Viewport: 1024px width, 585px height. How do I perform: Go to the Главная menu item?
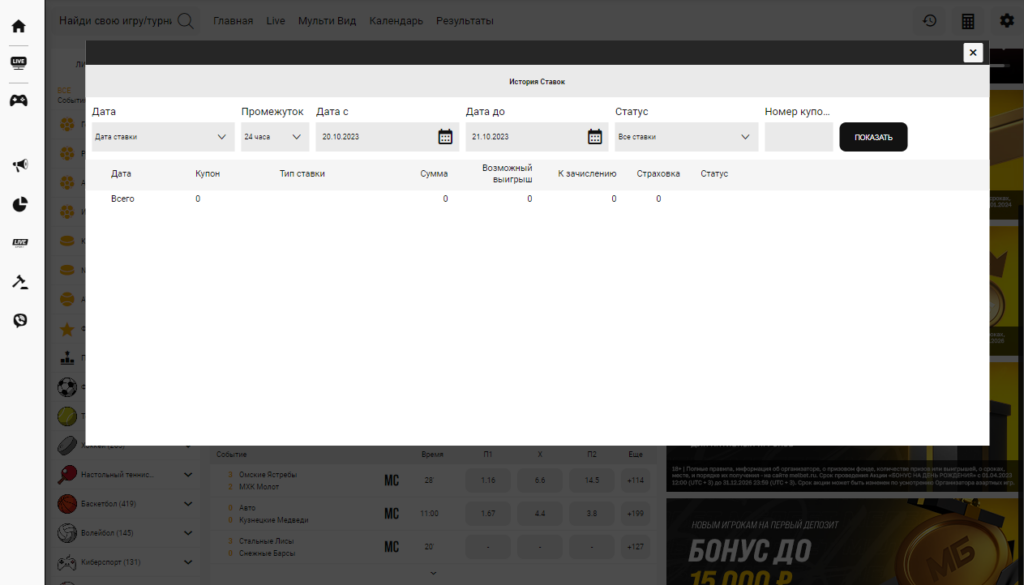pyautogui.click(x=233, y=21)
